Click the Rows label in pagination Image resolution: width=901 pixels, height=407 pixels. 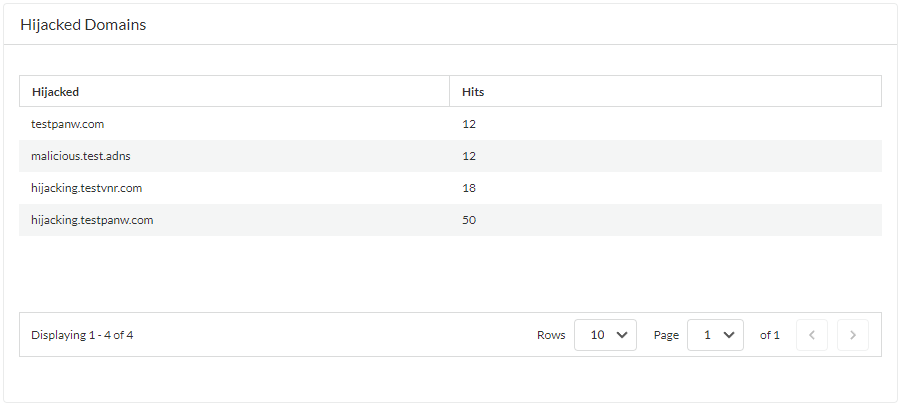(x=551, y=335)
